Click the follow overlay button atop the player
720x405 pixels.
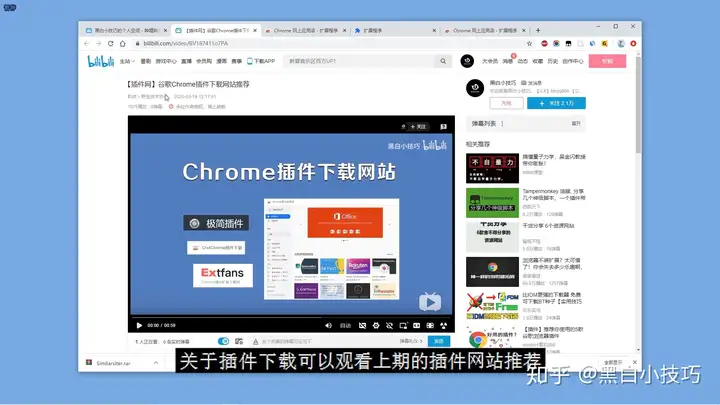[x=418, y=127]
